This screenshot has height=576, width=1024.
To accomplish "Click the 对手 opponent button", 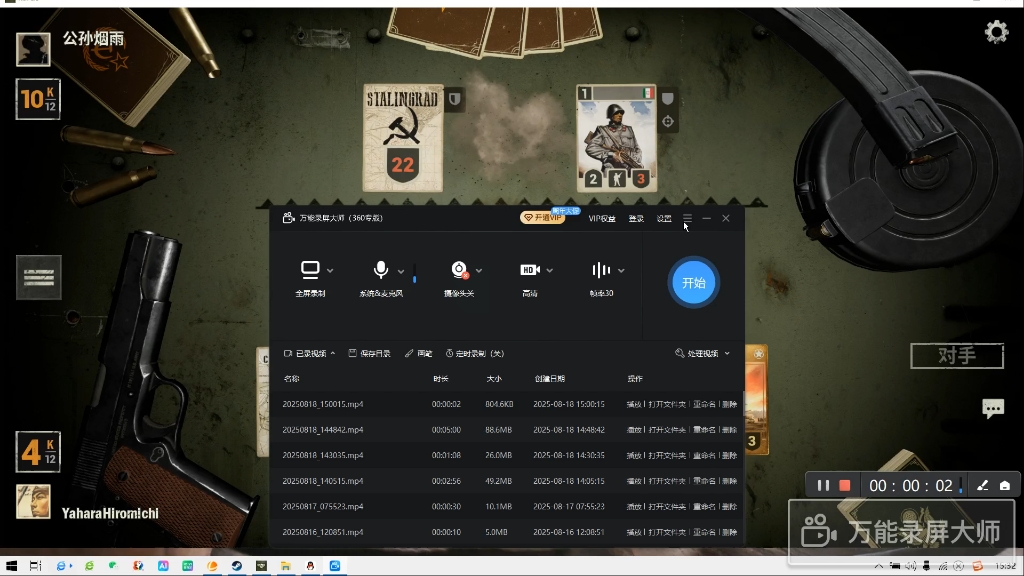I will tap(957, 356).
